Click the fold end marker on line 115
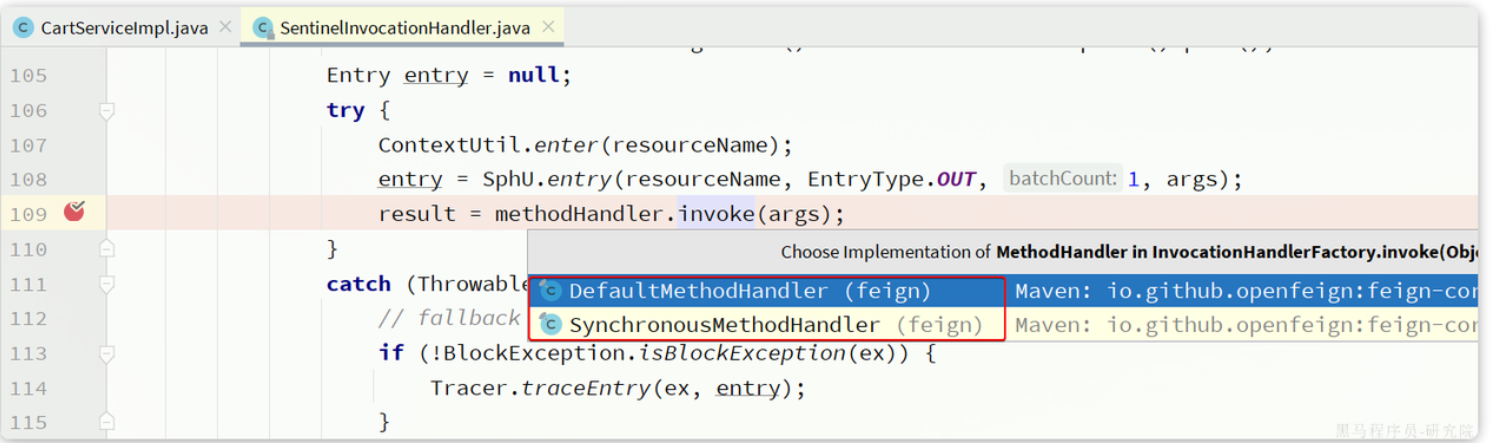Image resolution: width=1493 pixels, height=443 pixels. (107, 422)
